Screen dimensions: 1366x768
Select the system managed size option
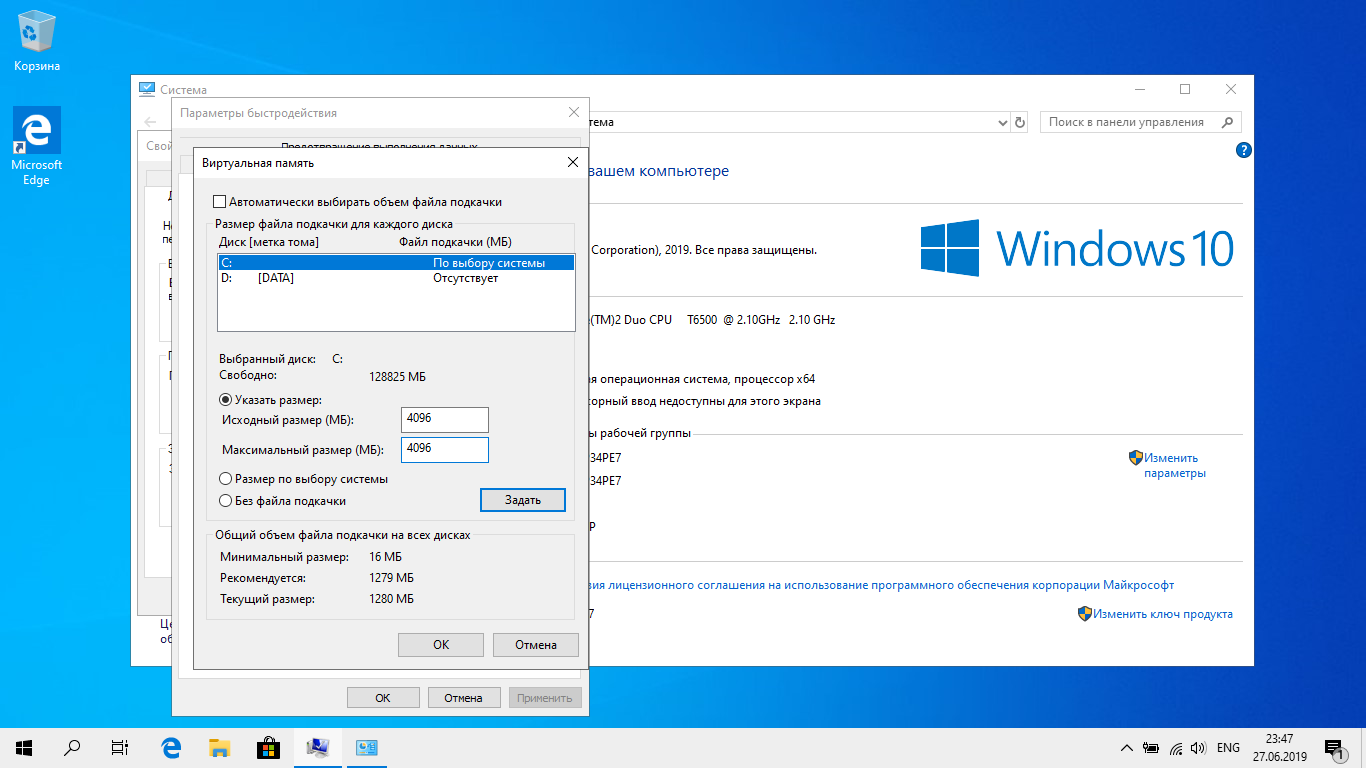click(x=226, y=479)
